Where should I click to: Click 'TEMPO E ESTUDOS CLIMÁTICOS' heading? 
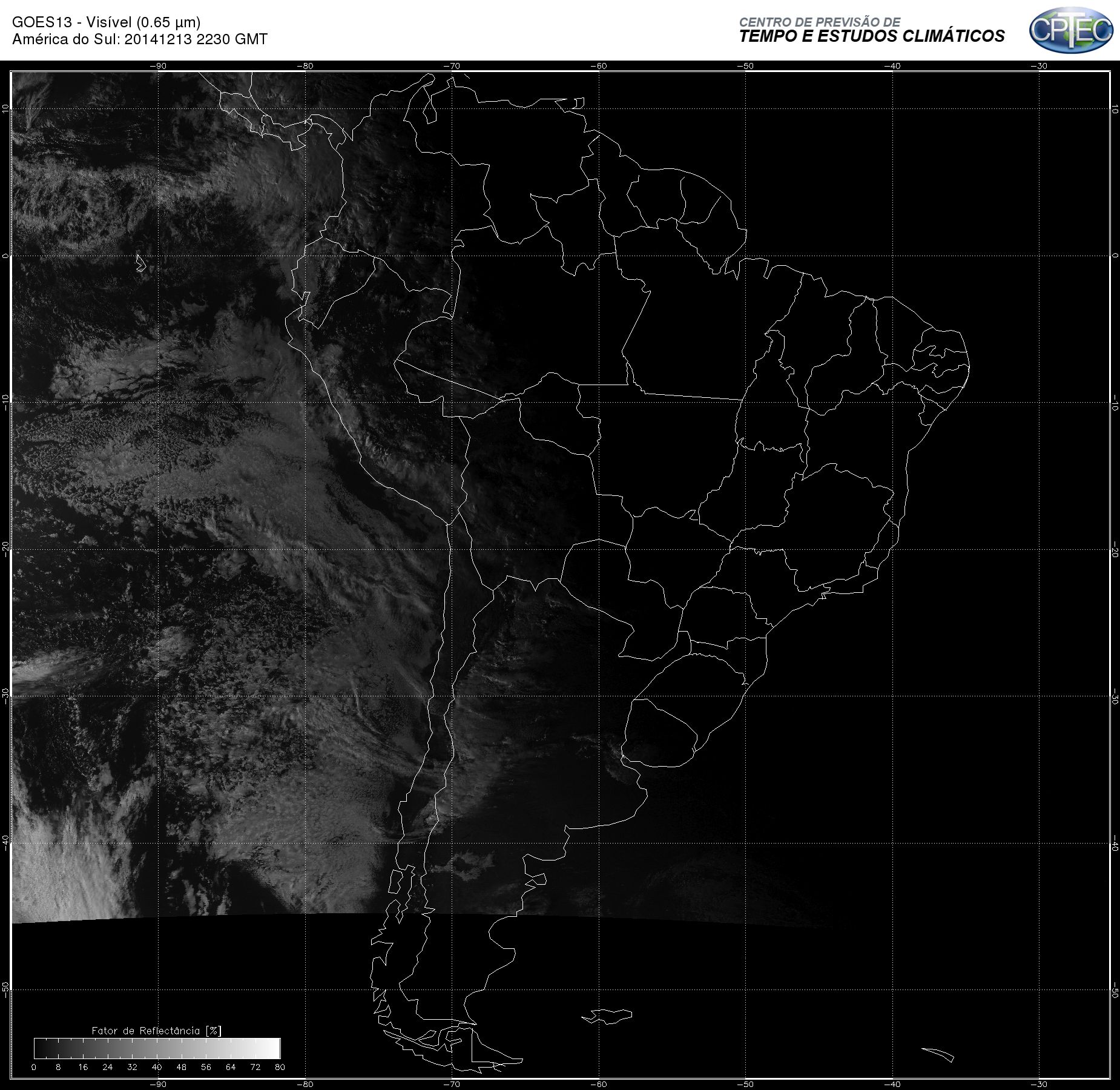872,36
